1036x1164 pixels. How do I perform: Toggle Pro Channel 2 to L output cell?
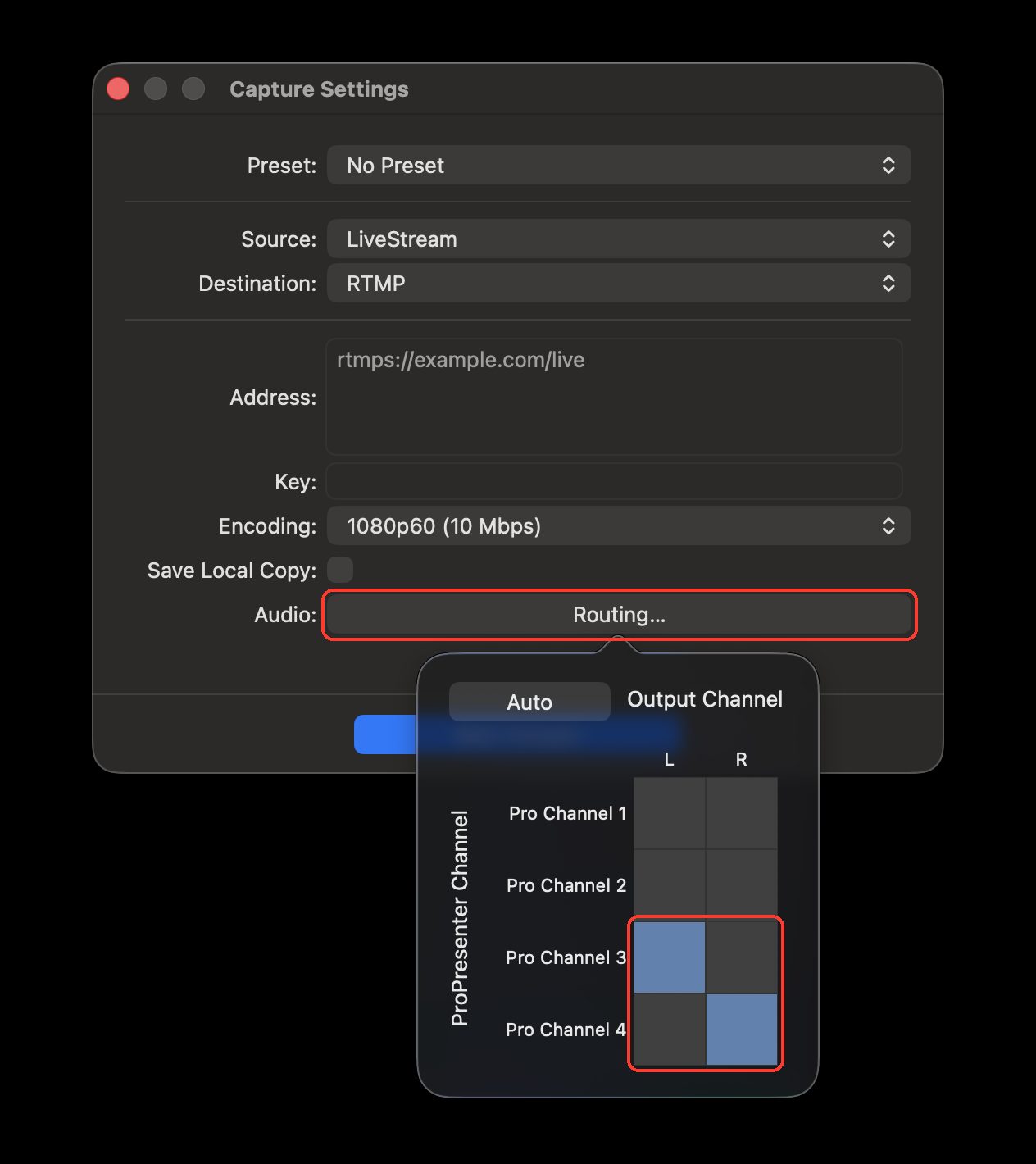(670, 885)
